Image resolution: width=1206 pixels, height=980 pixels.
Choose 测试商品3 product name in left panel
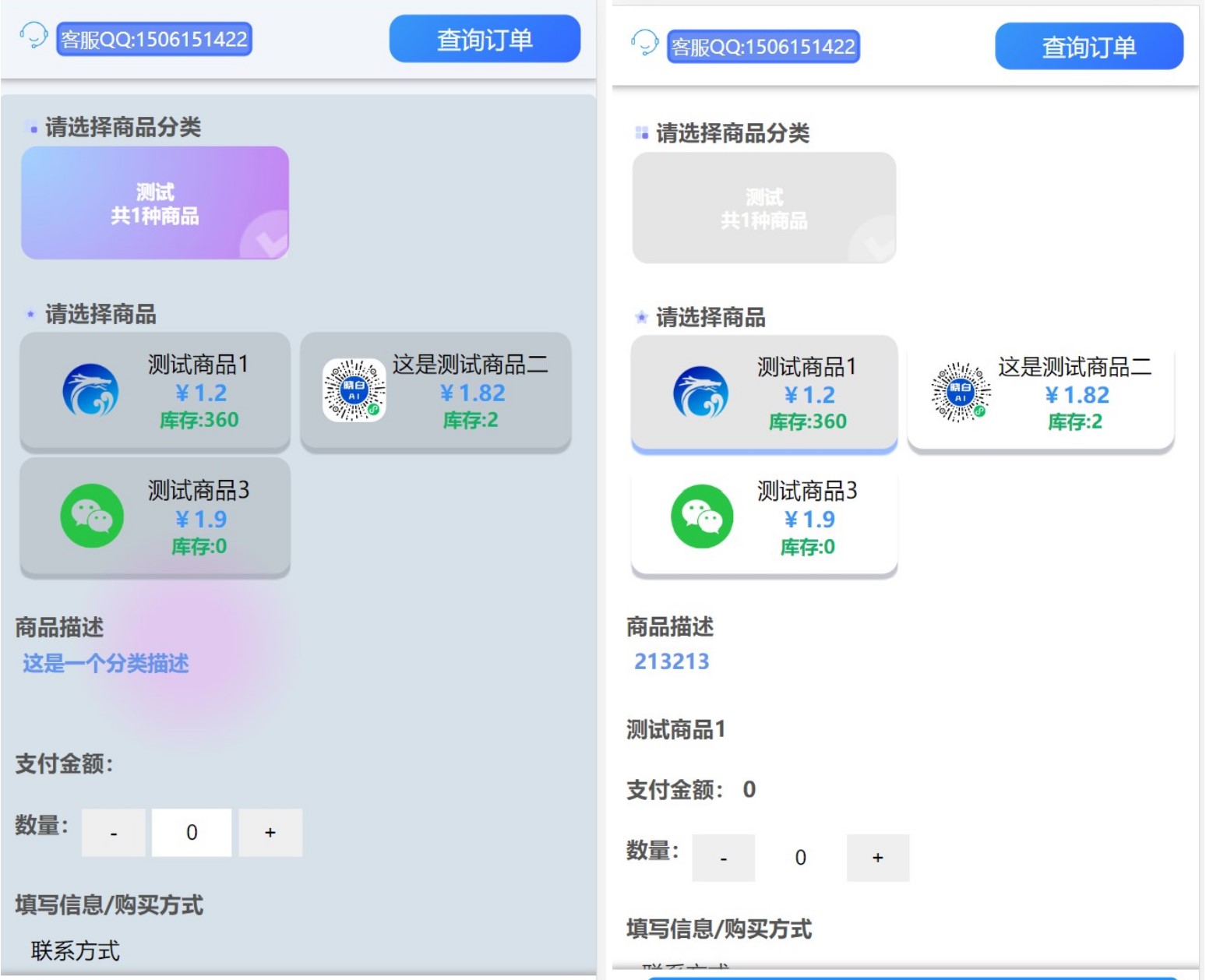[x=199, y=490]
